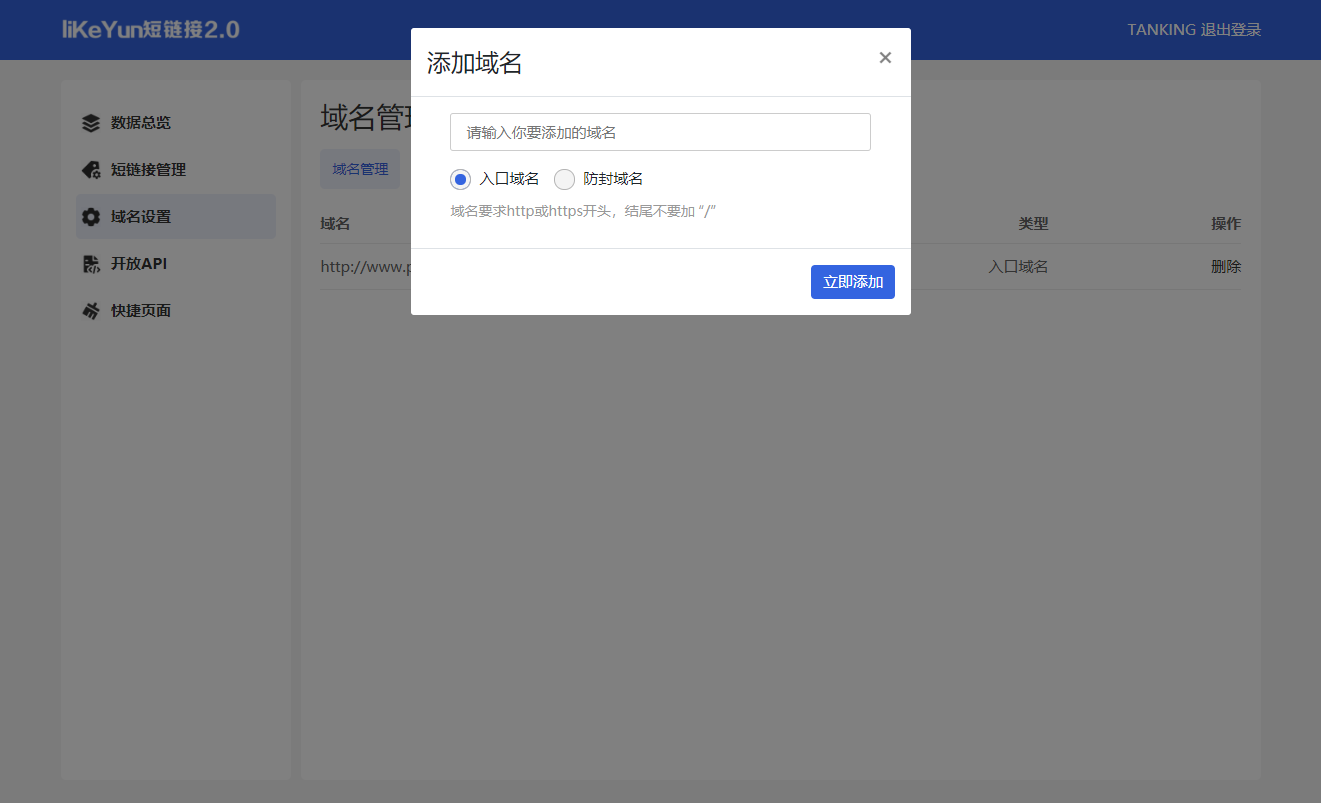Select the 入口域名 radio button
This screenshot has height=803, width=1321.
460,179
